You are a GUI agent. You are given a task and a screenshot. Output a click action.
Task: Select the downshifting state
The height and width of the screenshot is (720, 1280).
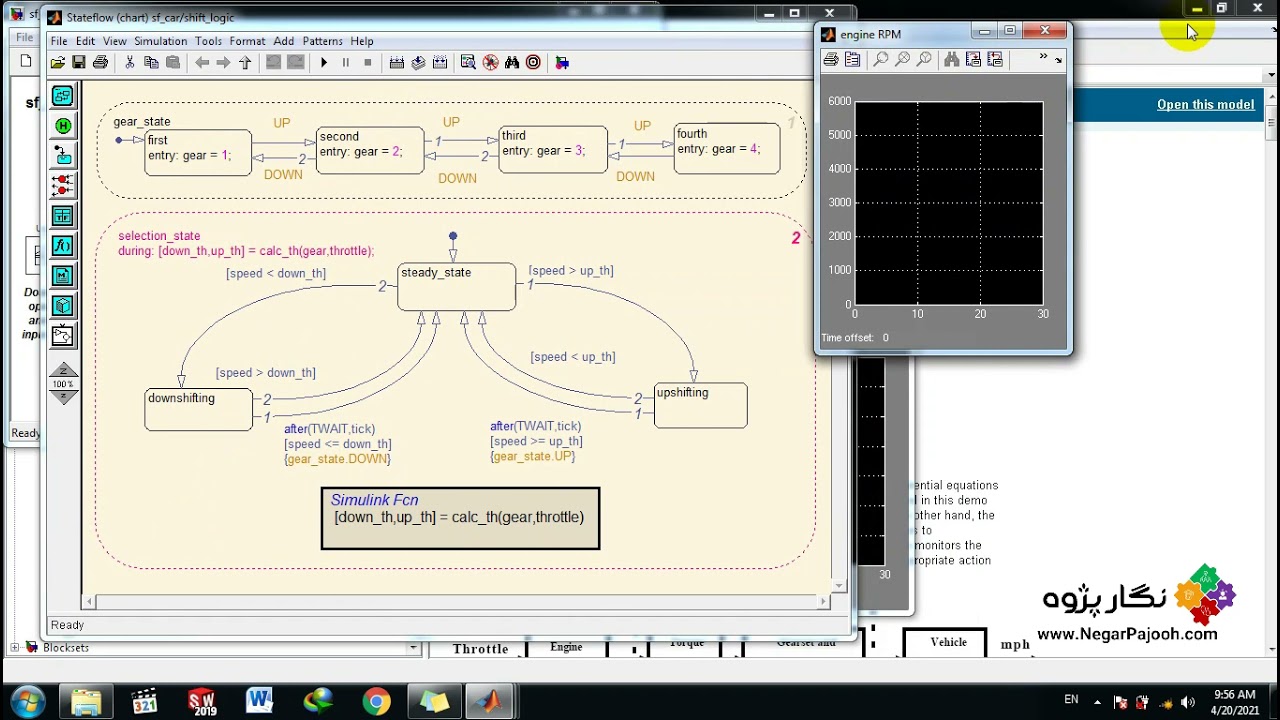click(x=198, y=410)
